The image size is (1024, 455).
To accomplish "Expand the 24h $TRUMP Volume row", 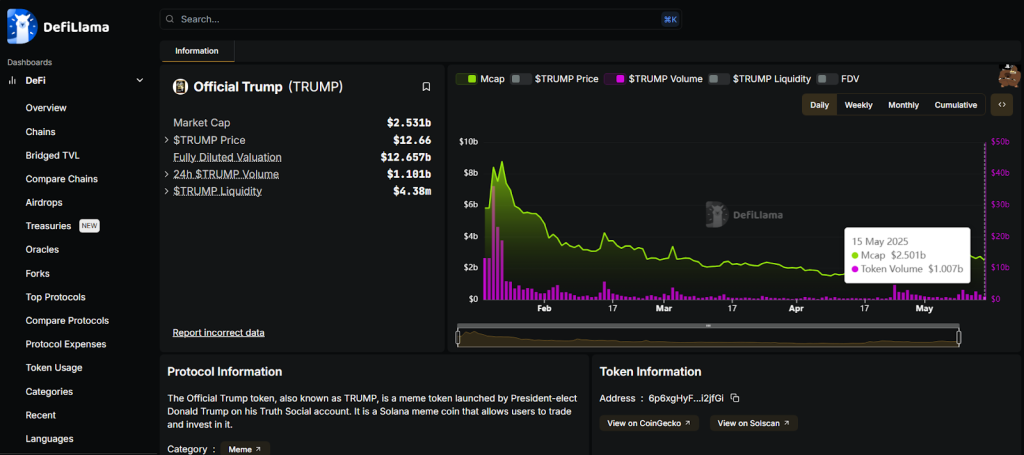I will click(x=167, y=174).
